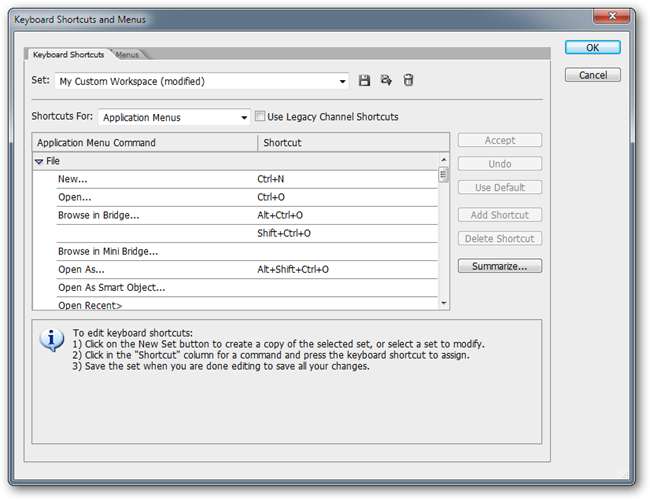This screenshot has height=500, width=650.
Task: Enable Use Legacy Channel Shortcuts checkbox
Action: (261, 117)
